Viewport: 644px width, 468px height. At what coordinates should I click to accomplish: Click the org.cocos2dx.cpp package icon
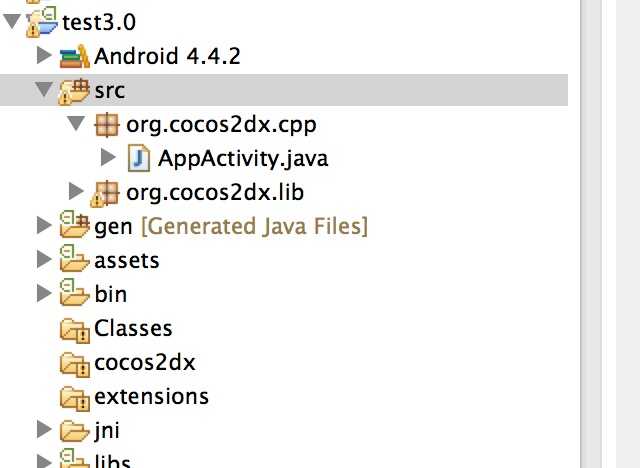point(106,124)
